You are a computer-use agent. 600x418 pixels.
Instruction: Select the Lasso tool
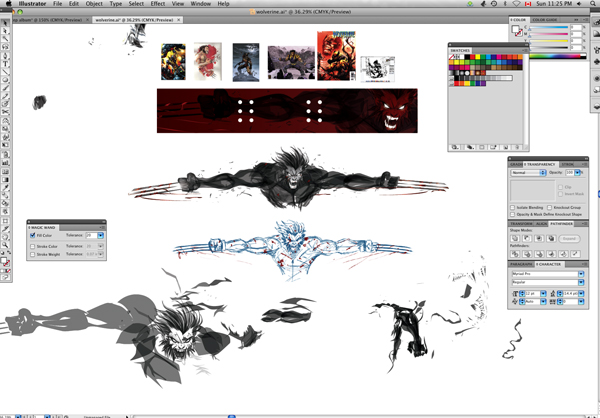click(5, 47)
